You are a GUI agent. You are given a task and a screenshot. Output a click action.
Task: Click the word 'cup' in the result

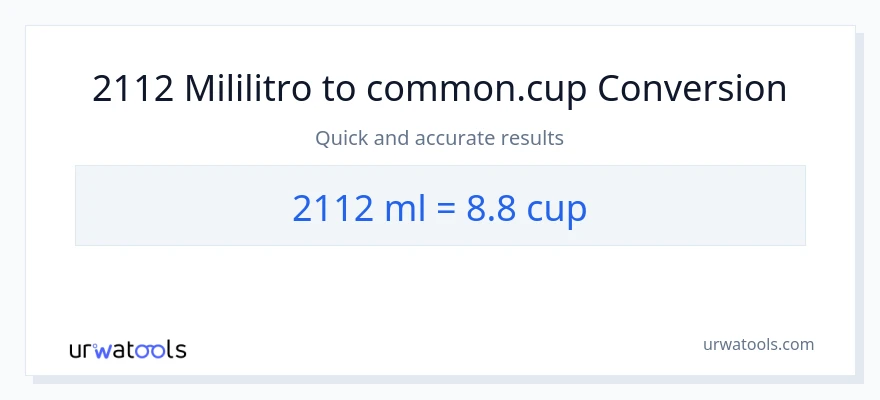[558, 209]
